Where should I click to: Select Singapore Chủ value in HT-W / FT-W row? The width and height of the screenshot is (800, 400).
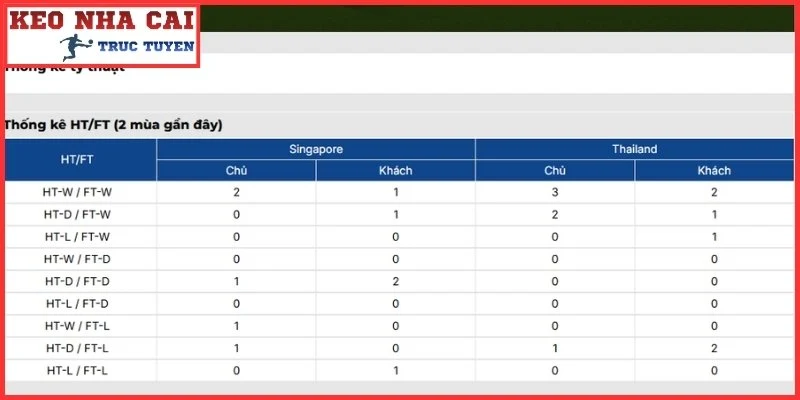click(236, 192)
